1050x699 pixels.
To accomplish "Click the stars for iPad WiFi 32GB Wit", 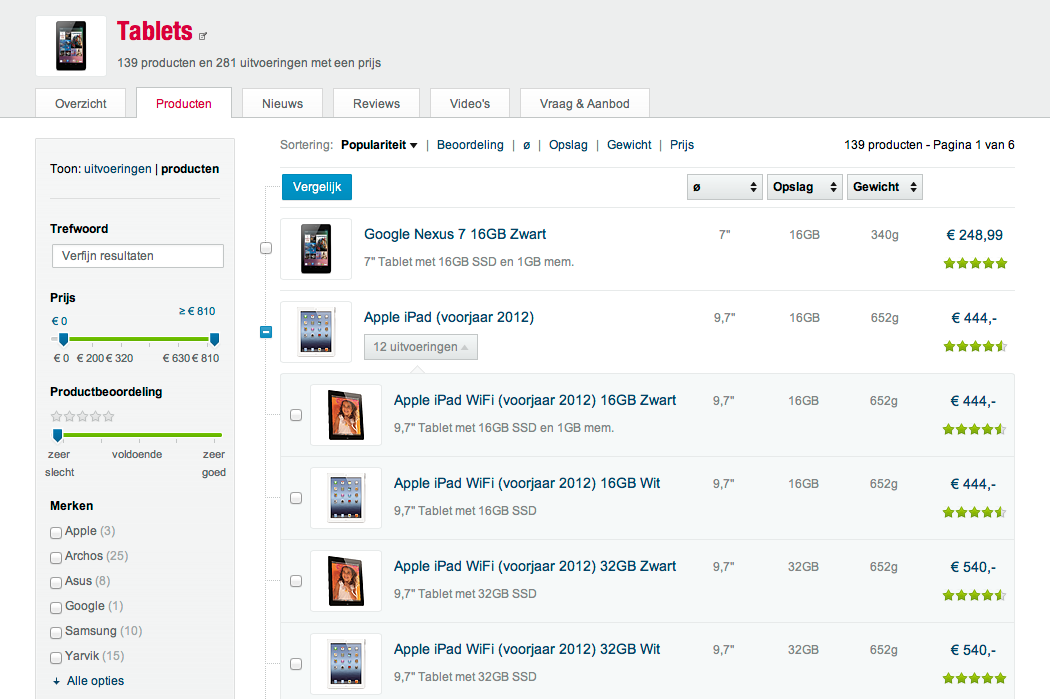I will 974,678.
